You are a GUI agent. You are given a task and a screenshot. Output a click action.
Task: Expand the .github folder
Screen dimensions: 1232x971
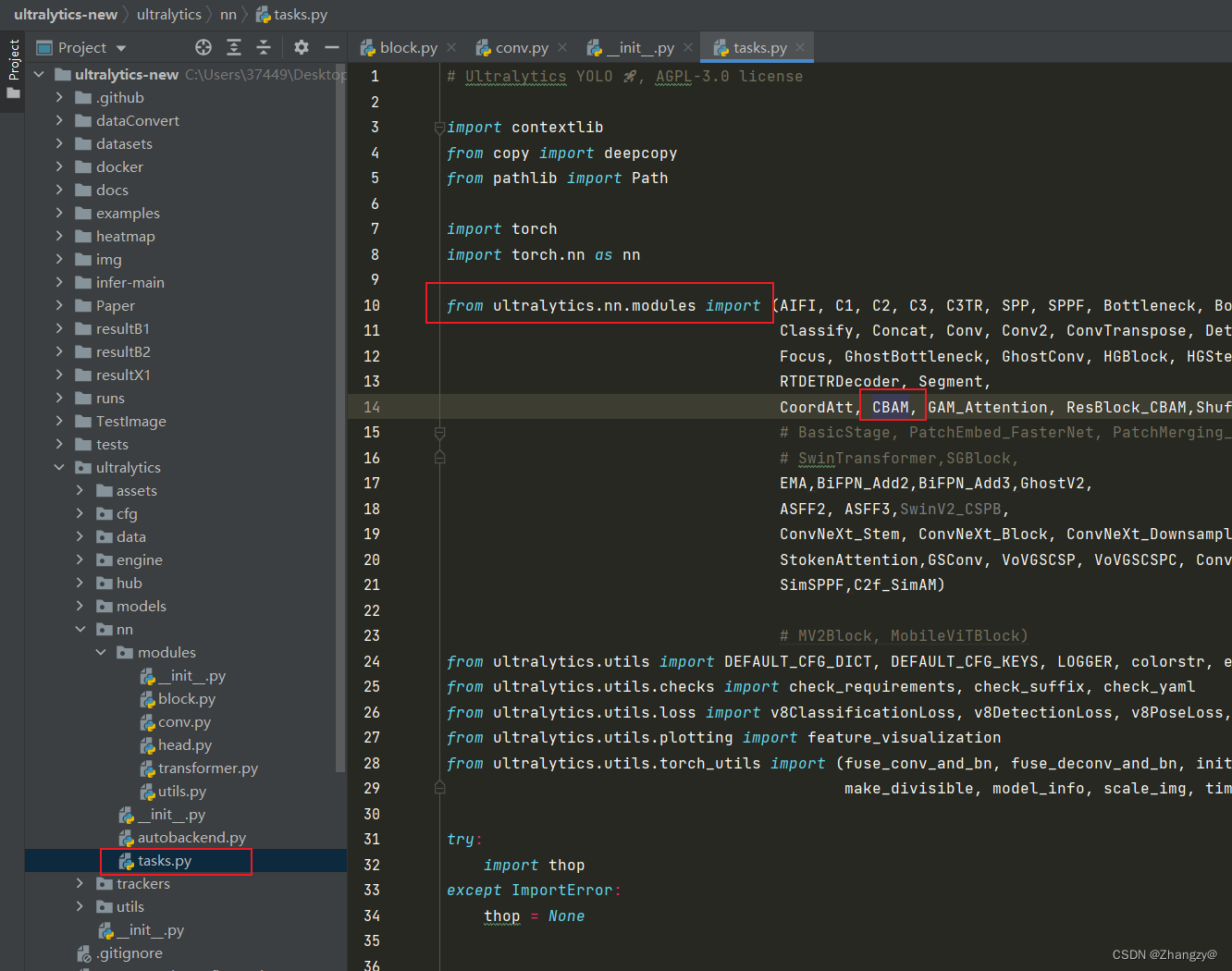(x=59, y=97)
